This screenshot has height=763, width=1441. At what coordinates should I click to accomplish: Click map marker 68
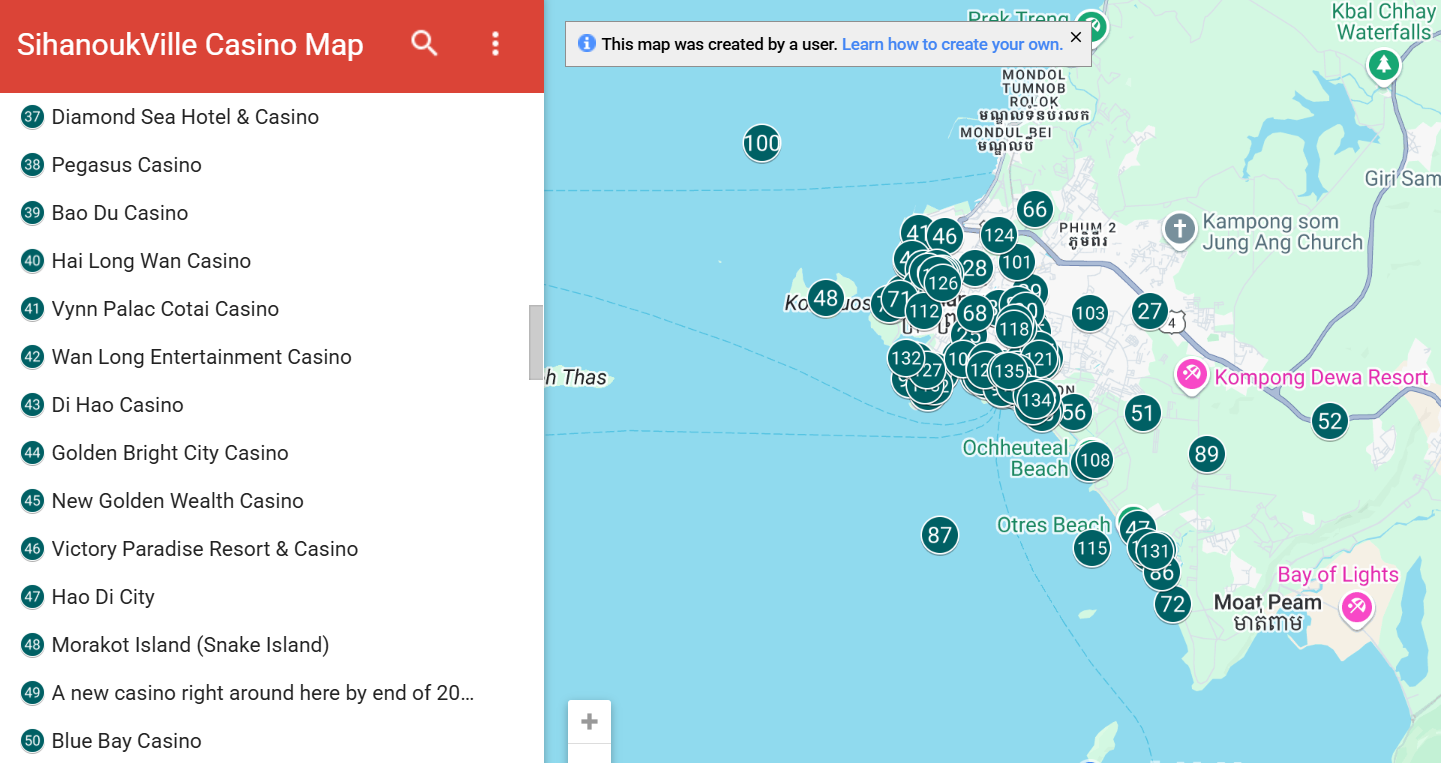[x=975, y=313]
